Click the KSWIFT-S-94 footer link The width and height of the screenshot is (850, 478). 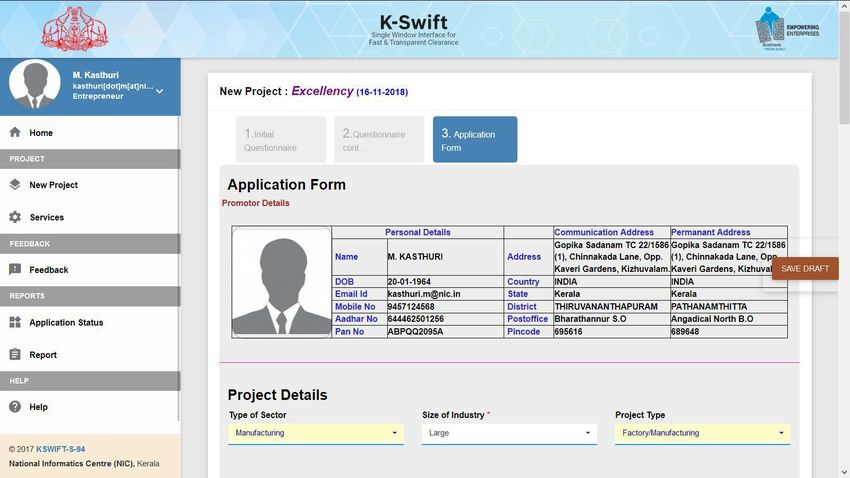click(x=61, y=449)
